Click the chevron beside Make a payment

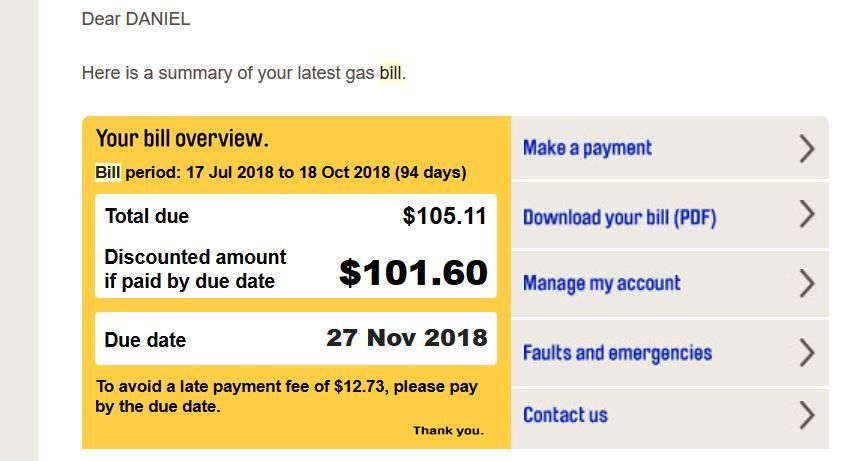[x=807, y=149]
